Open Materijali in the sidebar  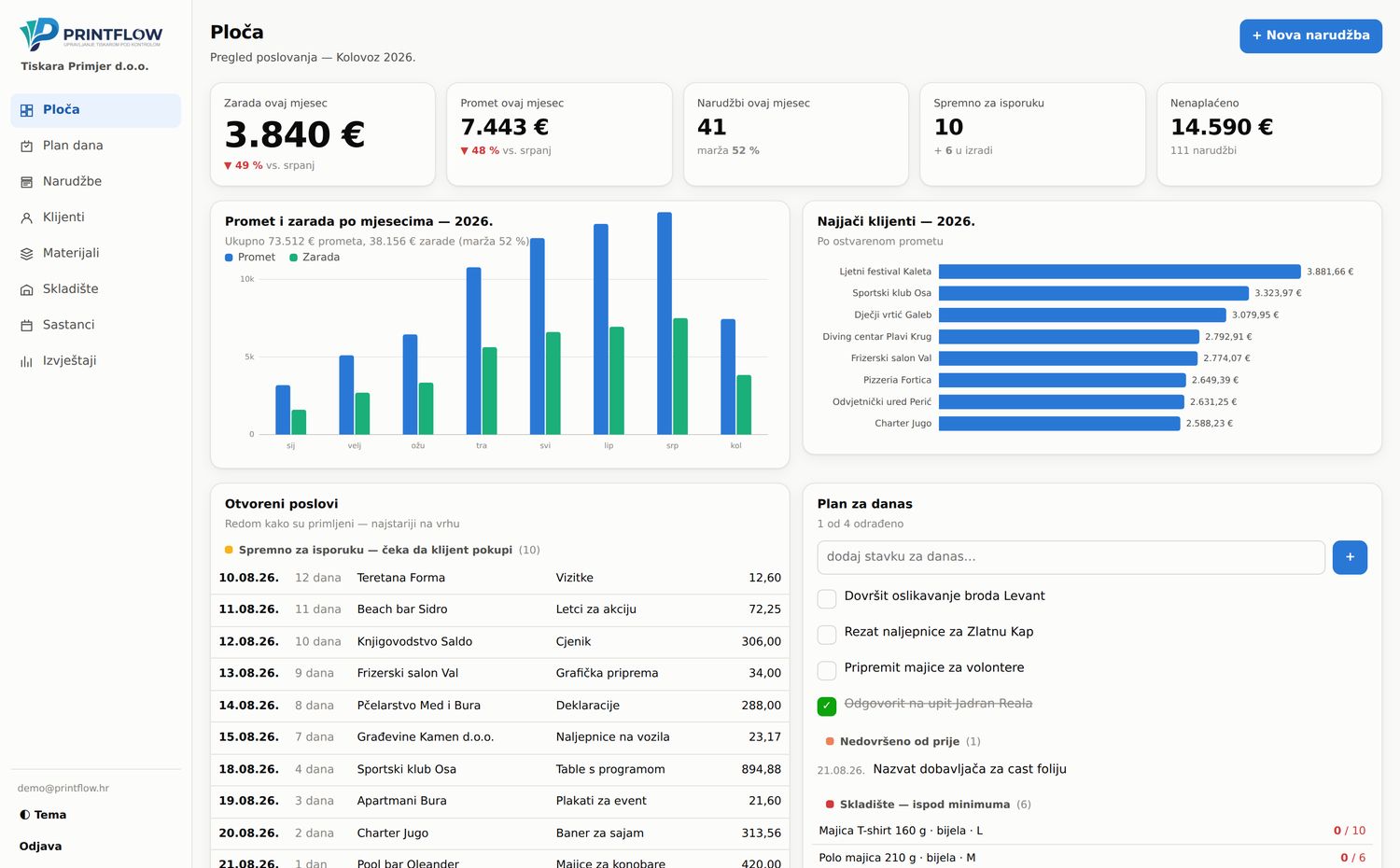tap(95, 254)
